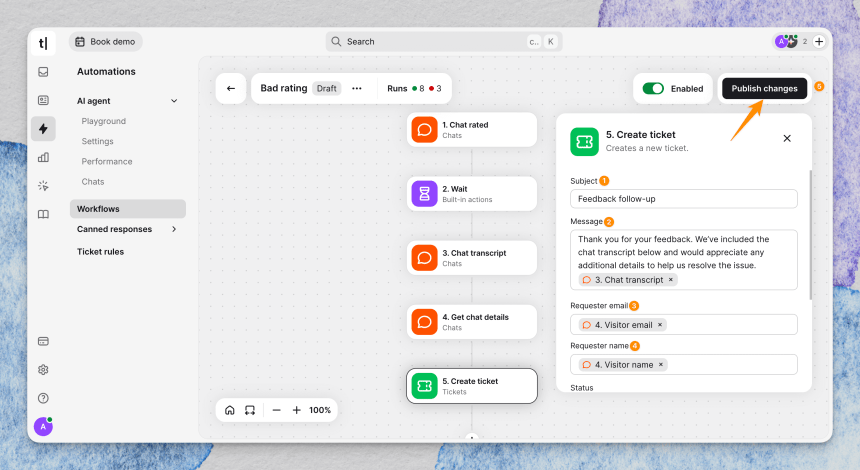Click the 3. Chat transcript tag in Message

628,280
